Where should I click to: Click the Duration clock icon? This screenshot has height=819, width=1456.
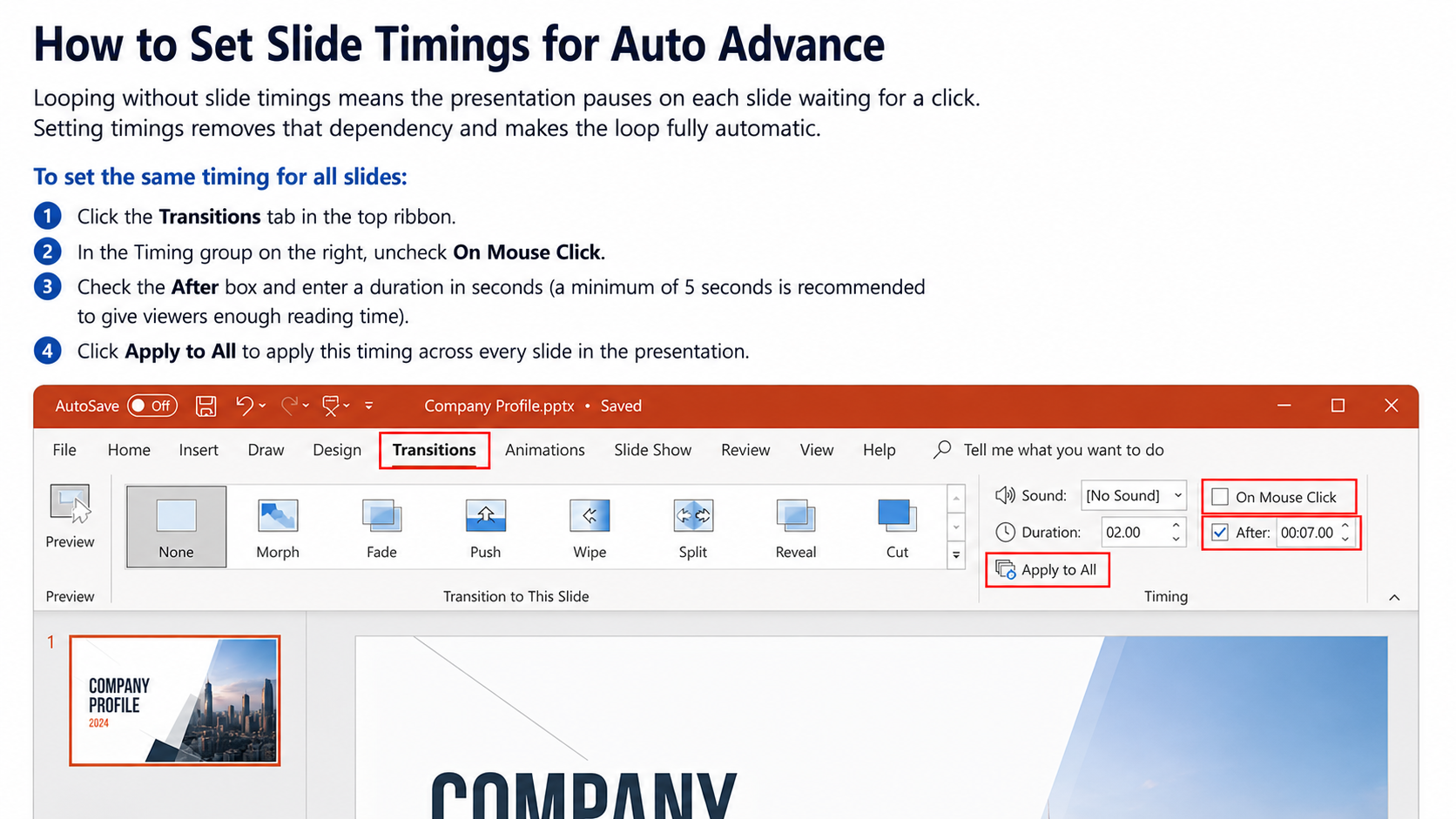tap(1005, 532)
